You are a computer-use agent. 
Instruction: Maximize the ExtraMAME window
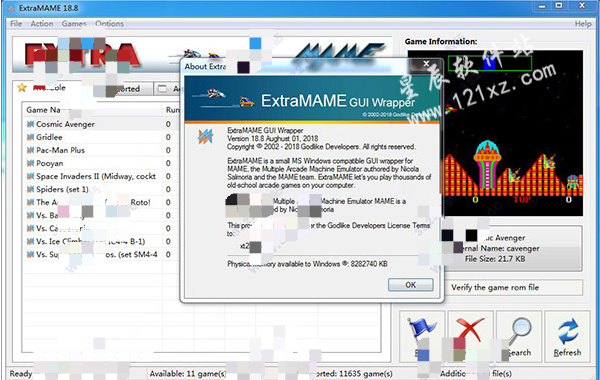559,6
